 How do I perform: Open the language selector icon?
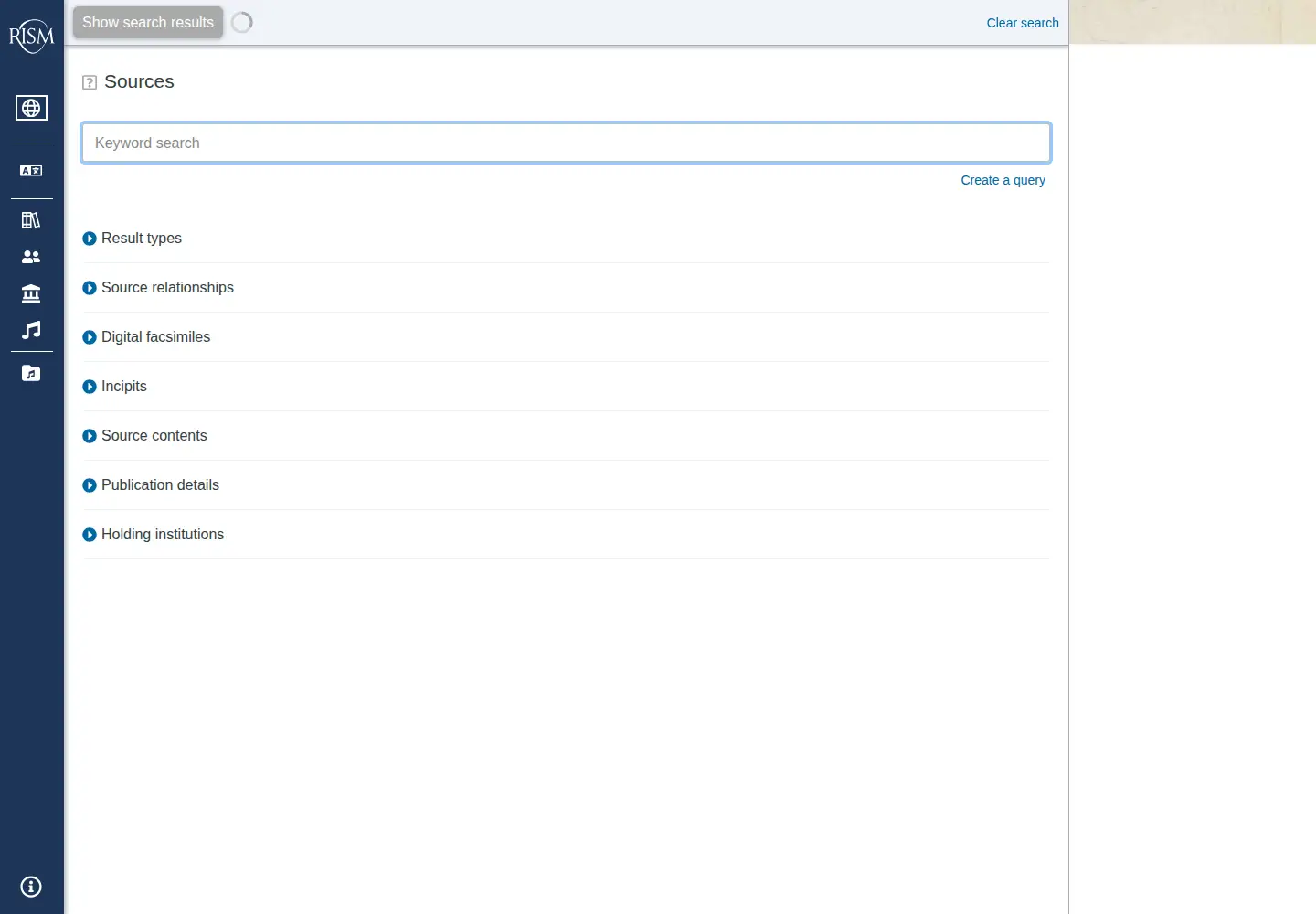pyautogui.click(x=31, y=171)
